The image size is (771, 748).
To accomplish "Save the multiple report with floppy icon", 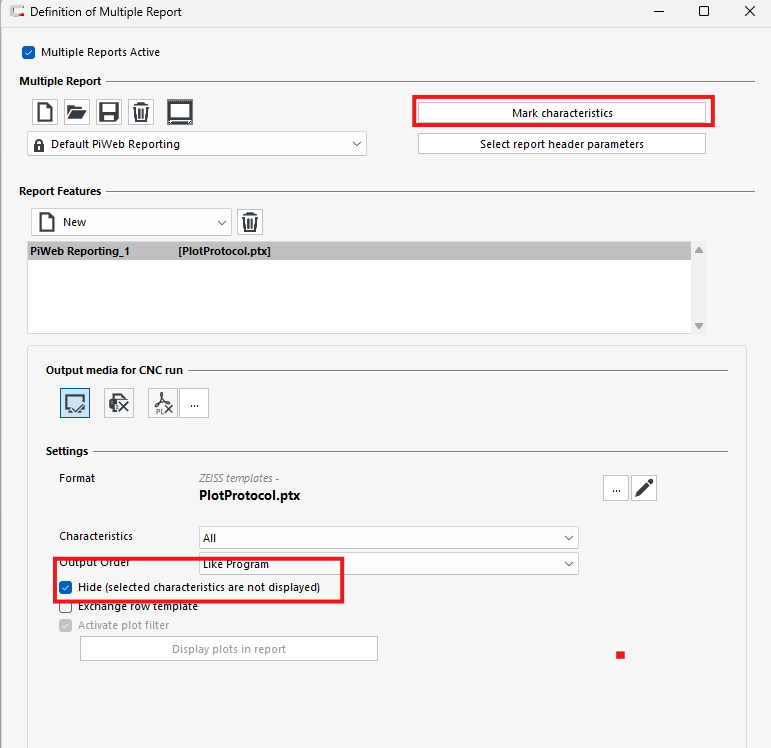I will click(108, 112).
